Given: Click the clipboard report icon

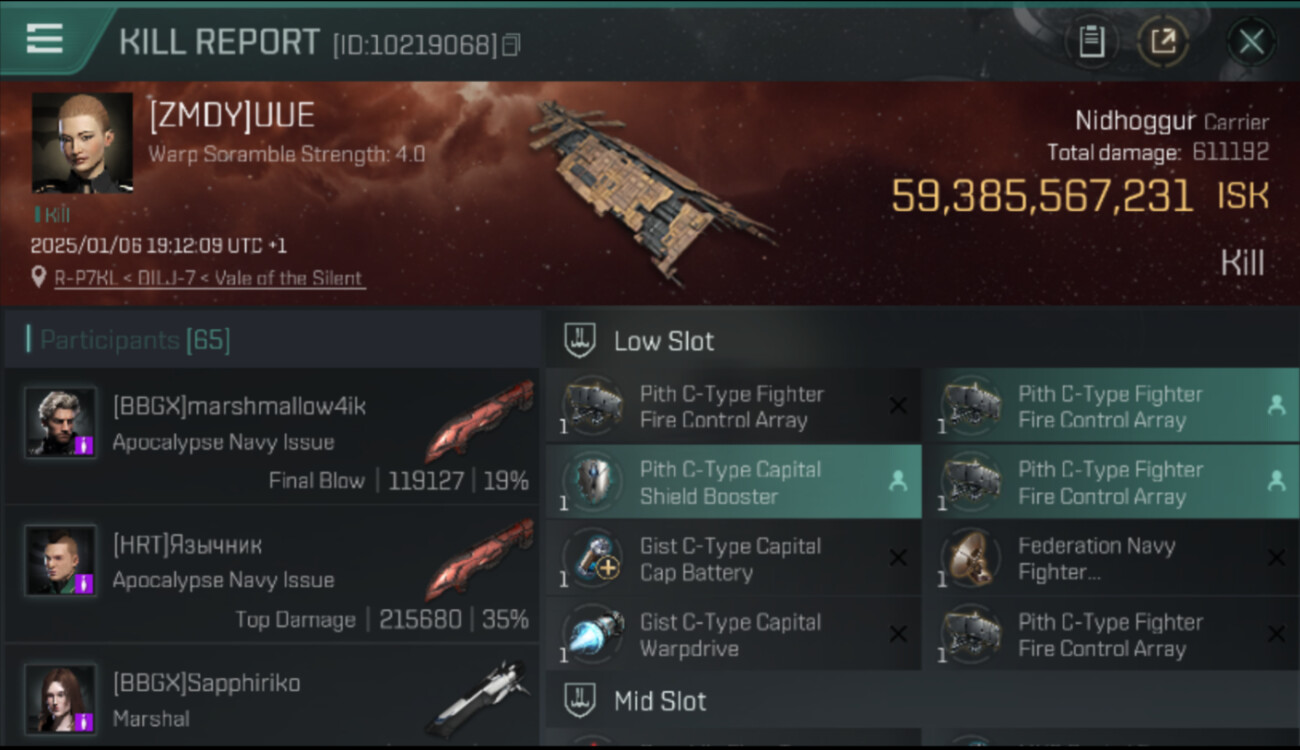Looking at the screenshot, I should pos(1091,42).
